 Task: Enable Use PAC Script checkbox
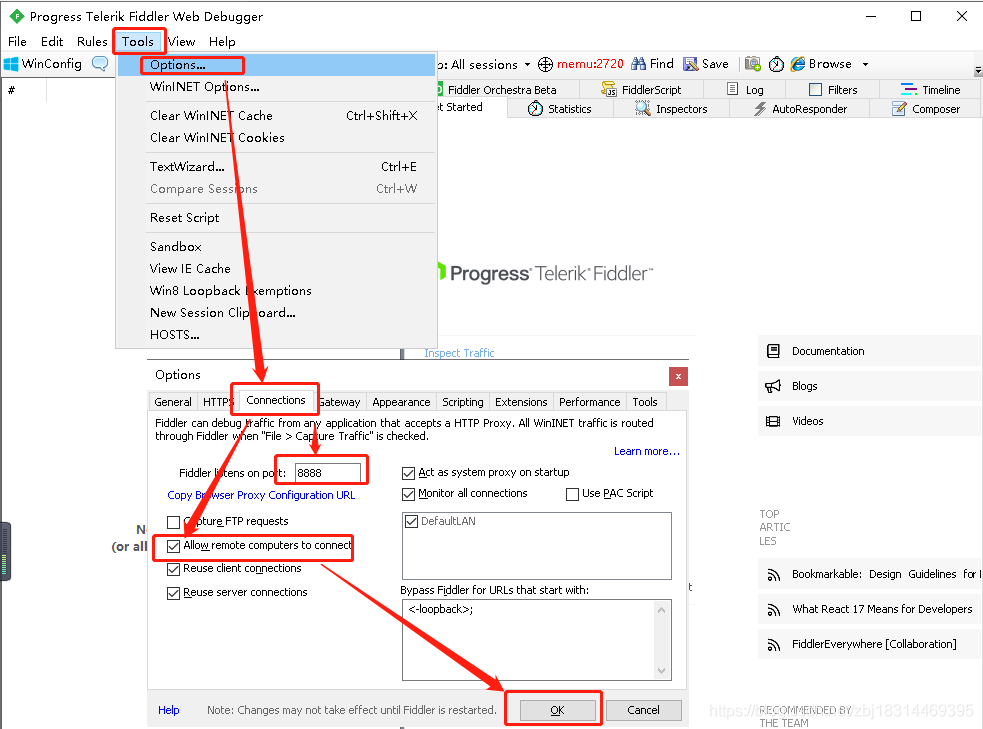pos(572,494)
